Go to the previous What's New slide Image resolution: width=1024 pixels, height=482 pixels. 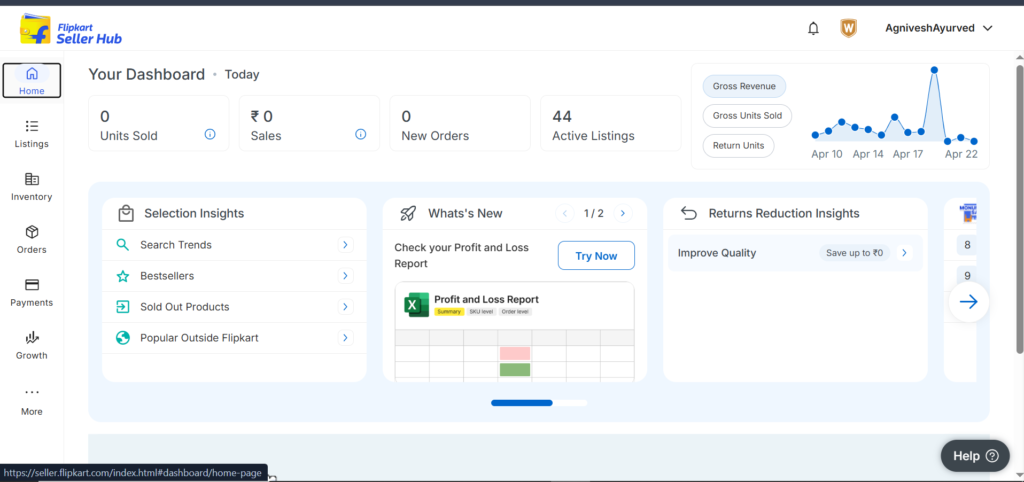click(564, 213)
